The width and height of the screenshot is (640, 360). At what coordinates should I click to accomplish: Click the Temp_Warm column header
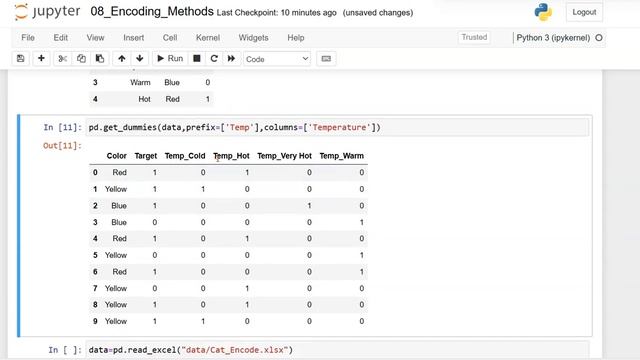pyautogui.click(x=342, y=156)
